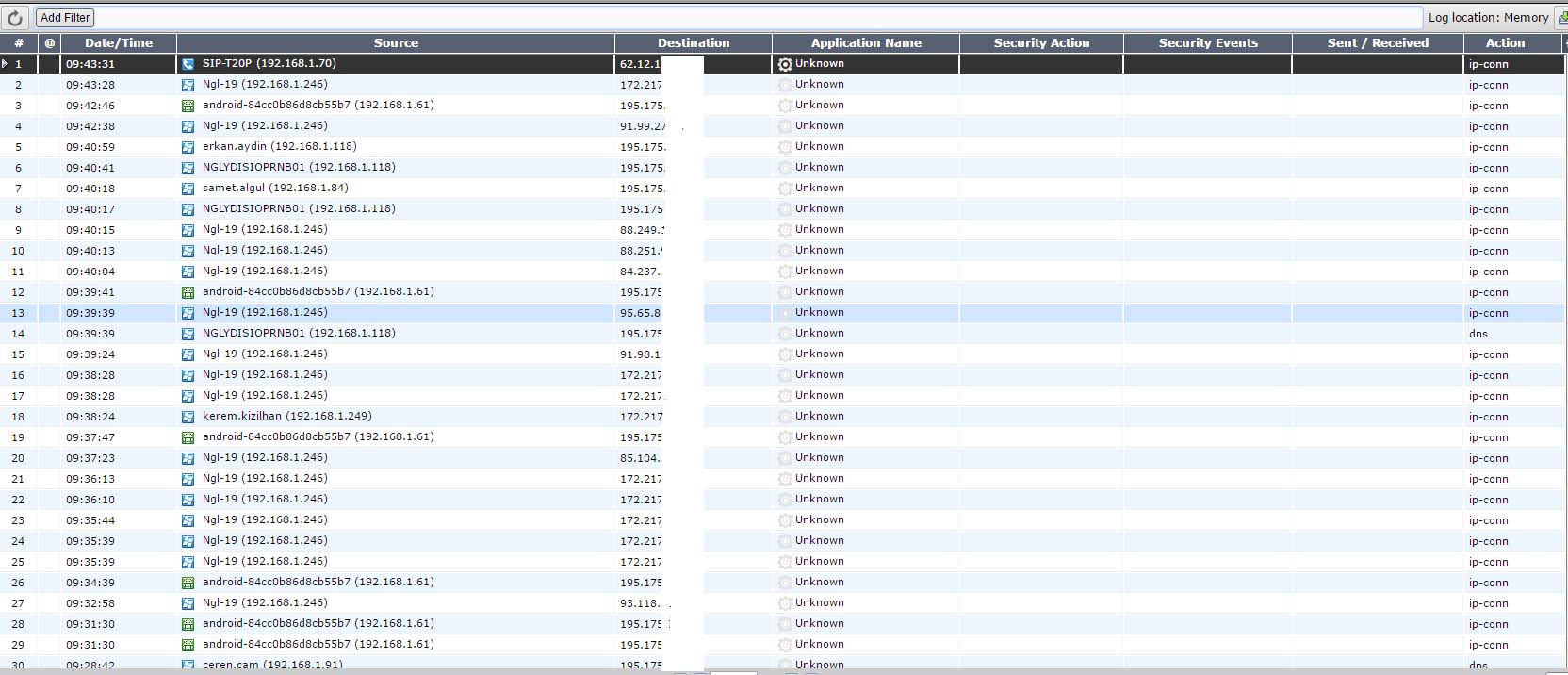The width and height of the screenshot is (1568, 675).
Task: Open the Log location: Memory selector
Action: pos(1488,18)
